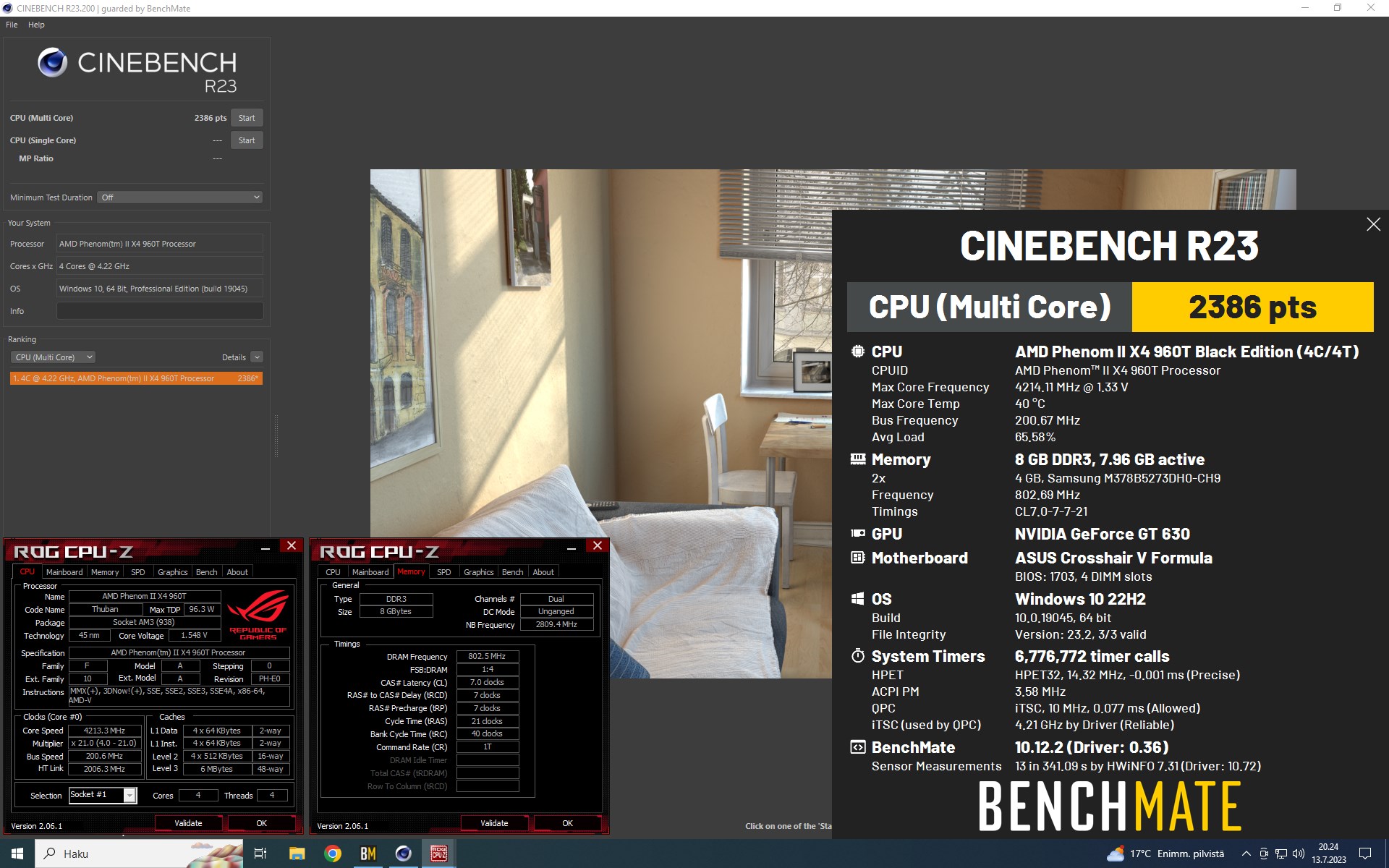The height and width of the screenshot is (868, 1389).
Task: Click the Processor name field in Cinebench
Action: click(160, 244)
